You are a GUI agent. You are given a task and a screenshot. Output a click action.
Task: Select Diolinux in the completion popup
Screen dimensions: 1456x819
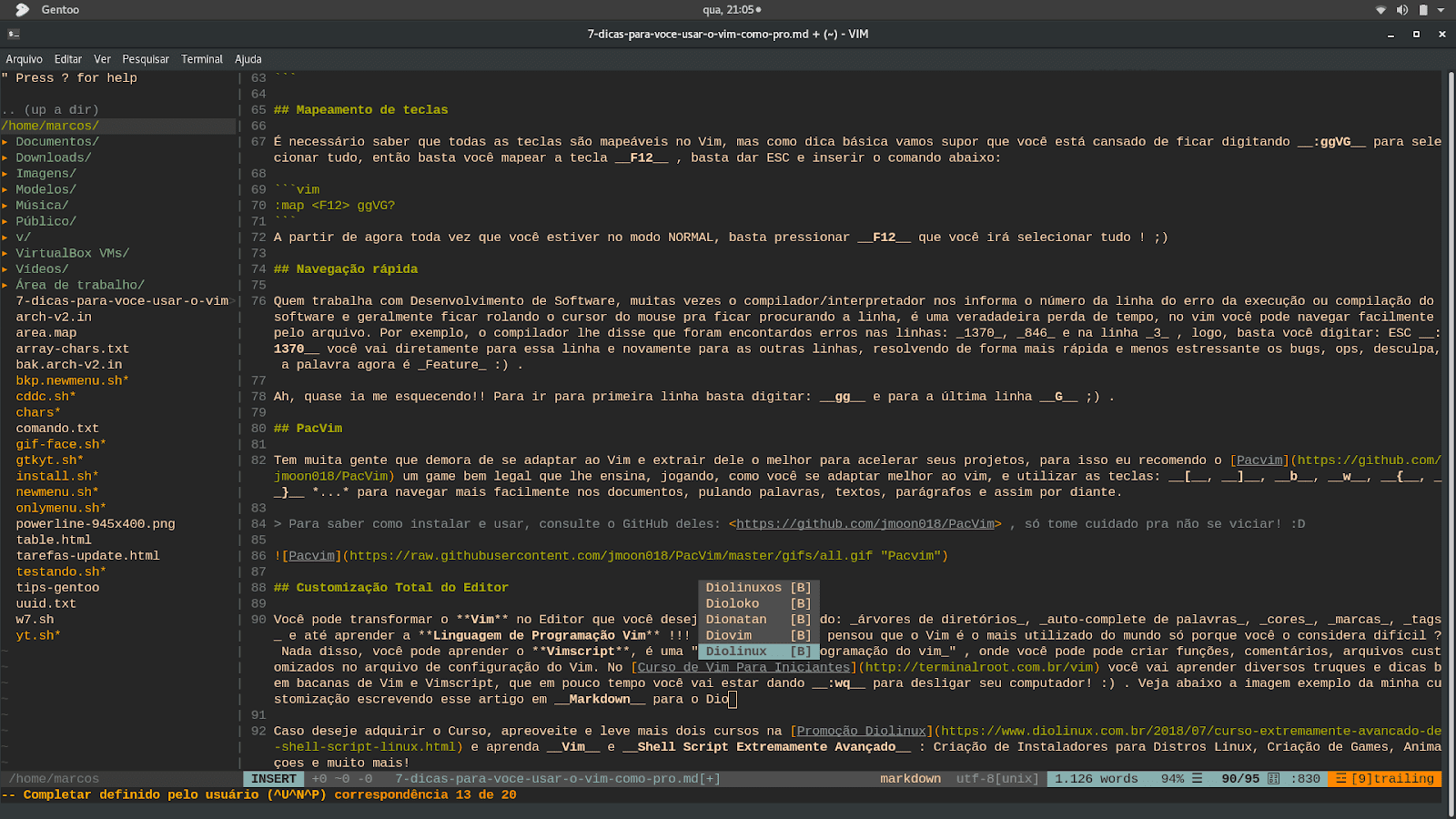(737, 651)
